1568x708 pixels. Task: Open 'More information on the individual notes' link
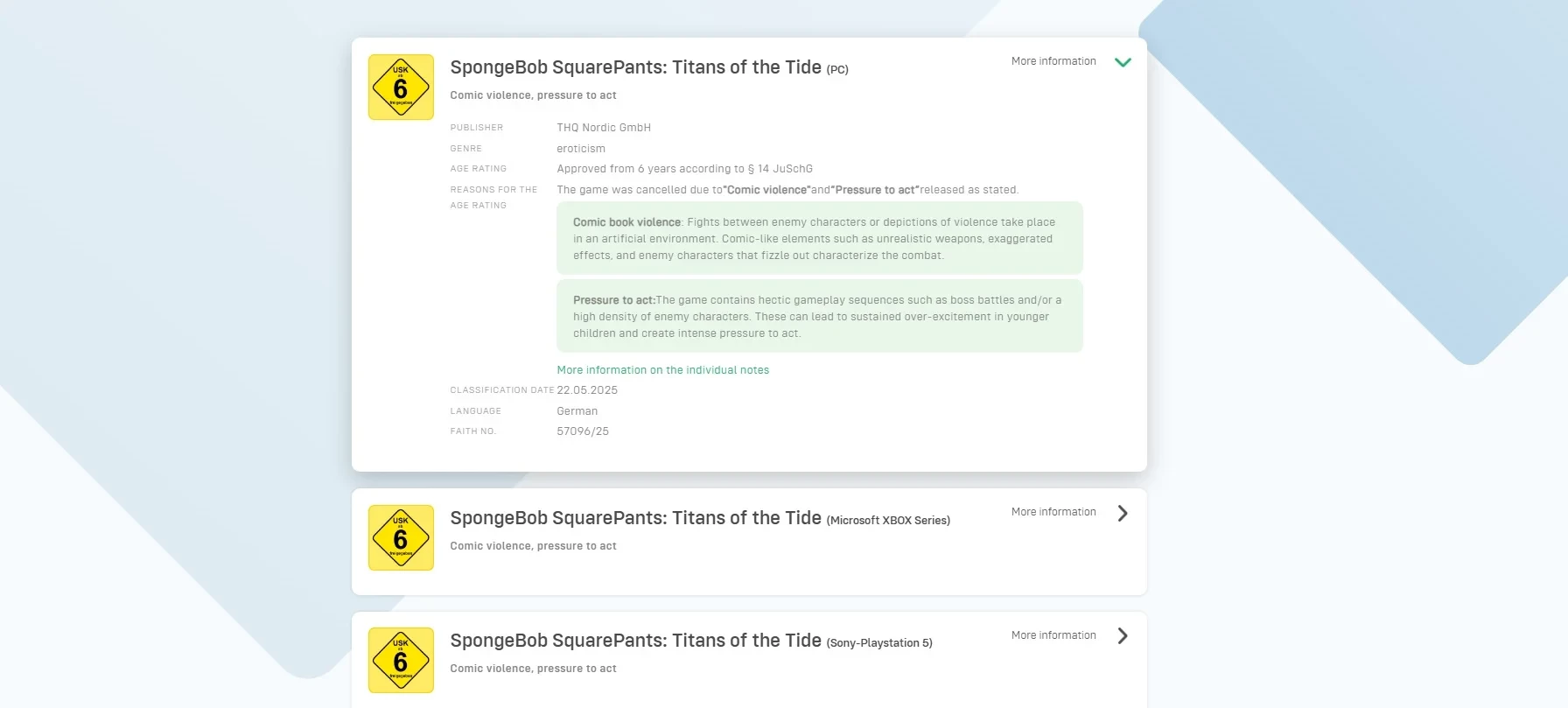pyautogui.click(x=662, y=370)
